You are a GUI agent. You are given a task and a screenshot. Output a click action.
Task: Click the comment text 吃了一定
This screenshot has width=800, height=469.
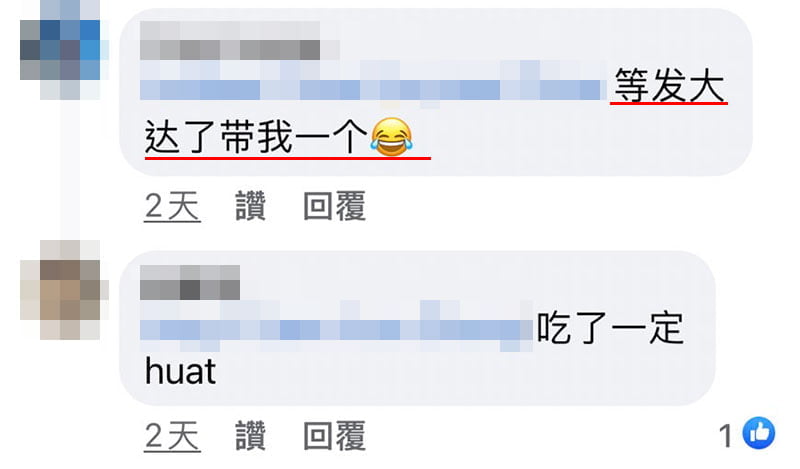click(610, 328)
